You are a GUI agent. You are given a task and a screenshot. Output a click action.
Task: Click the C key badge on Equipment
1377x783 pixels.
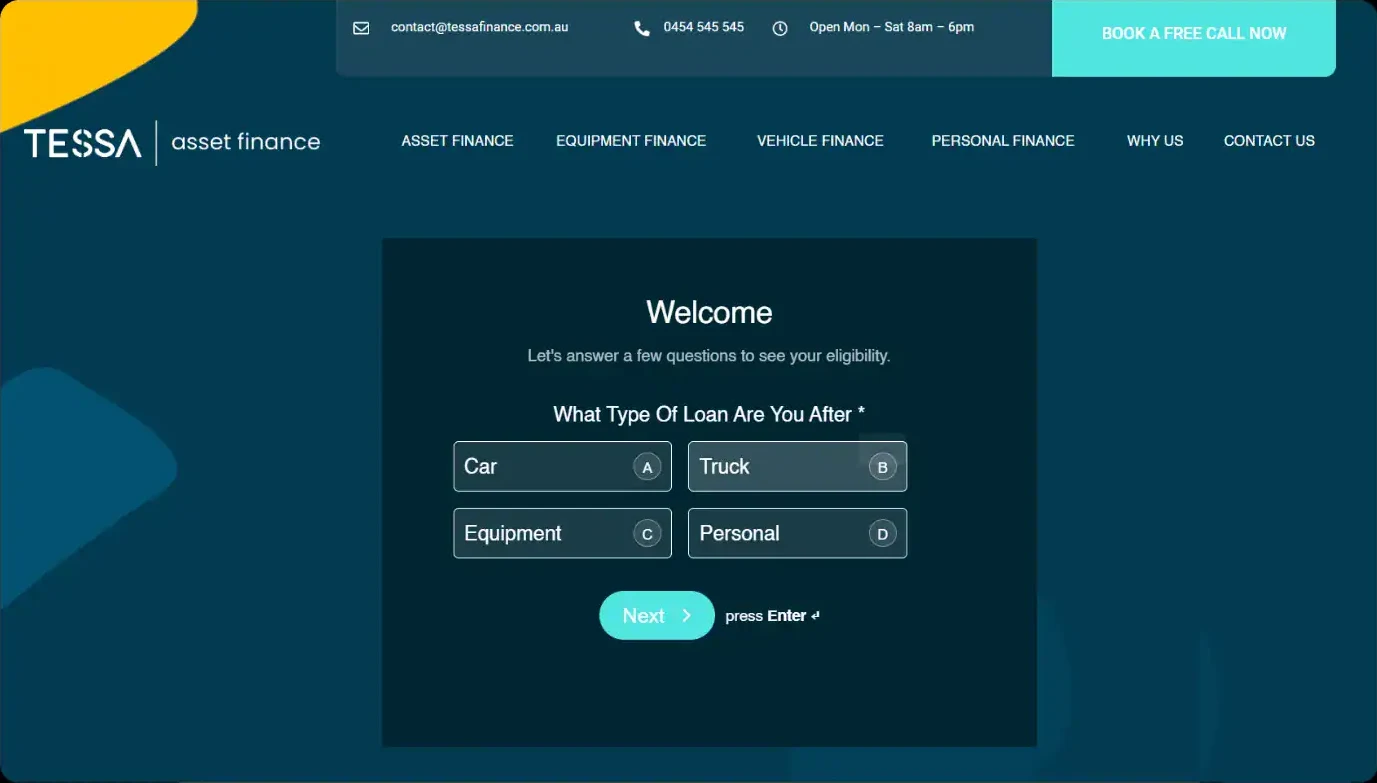(647, 534)
